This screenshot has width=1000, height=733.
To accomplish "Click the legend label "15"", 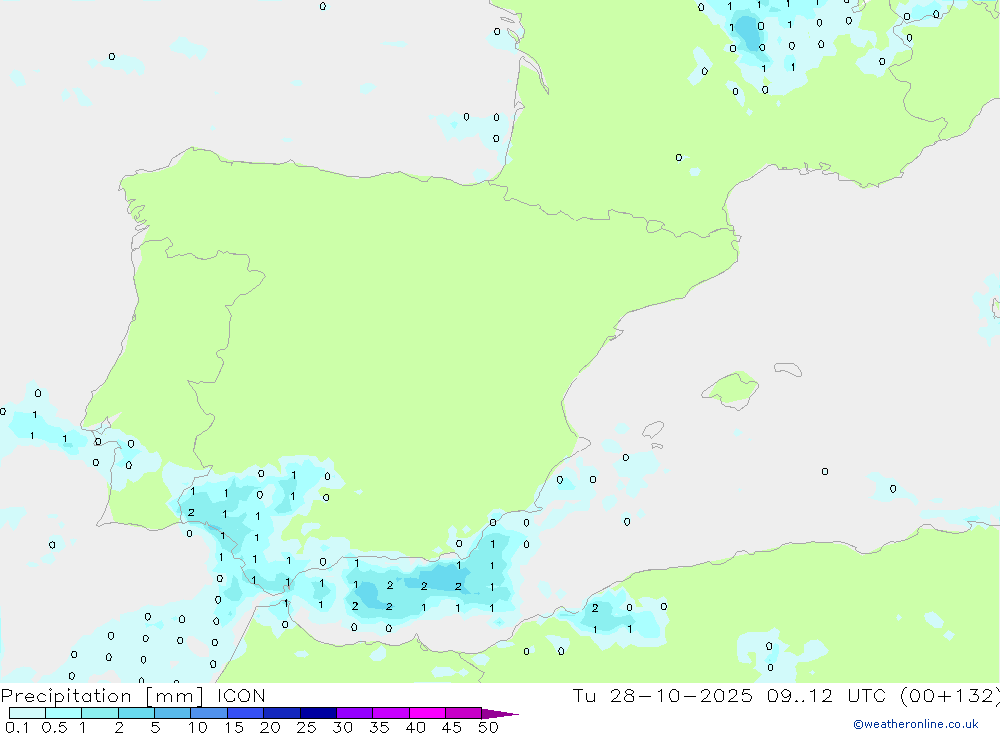I will [234, 727].
